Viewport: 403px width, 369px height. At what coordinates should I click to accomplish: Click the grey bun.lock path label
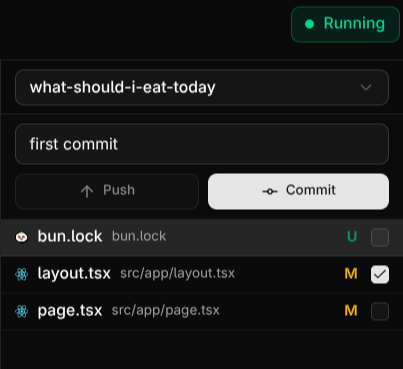tap(139, 236)
